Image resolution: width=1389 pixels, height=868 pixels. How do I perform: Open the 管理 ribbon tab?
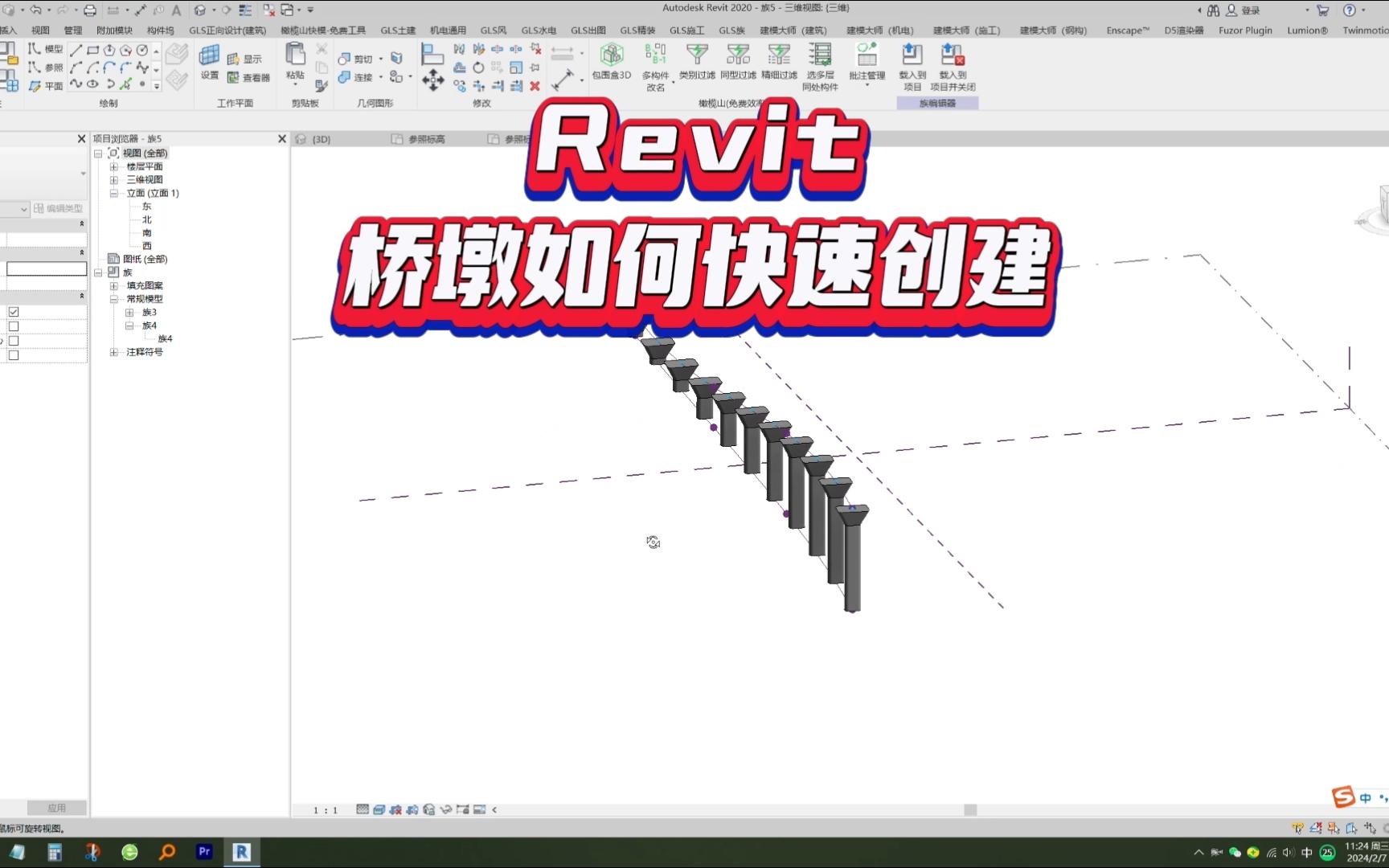(73, 31)
